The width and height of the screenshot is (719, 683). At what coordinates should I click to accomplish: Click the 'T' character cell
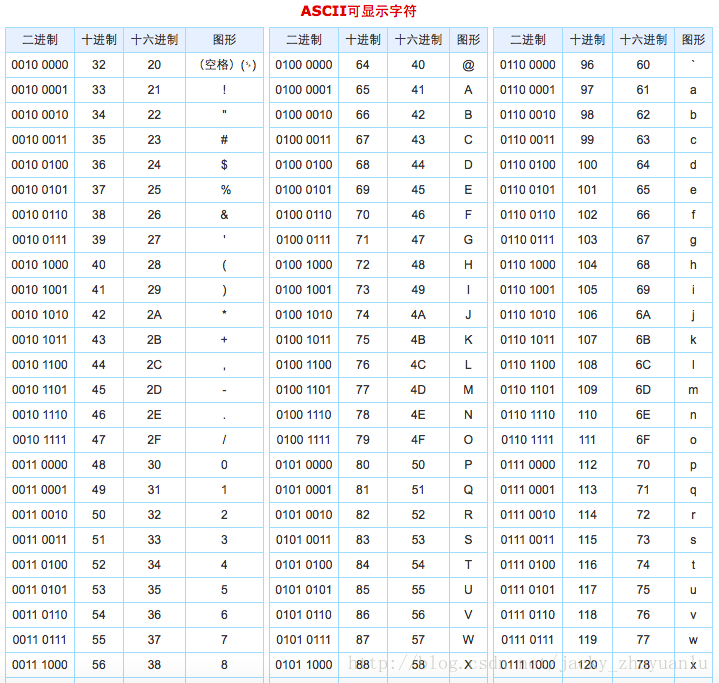tap(468, 565)
